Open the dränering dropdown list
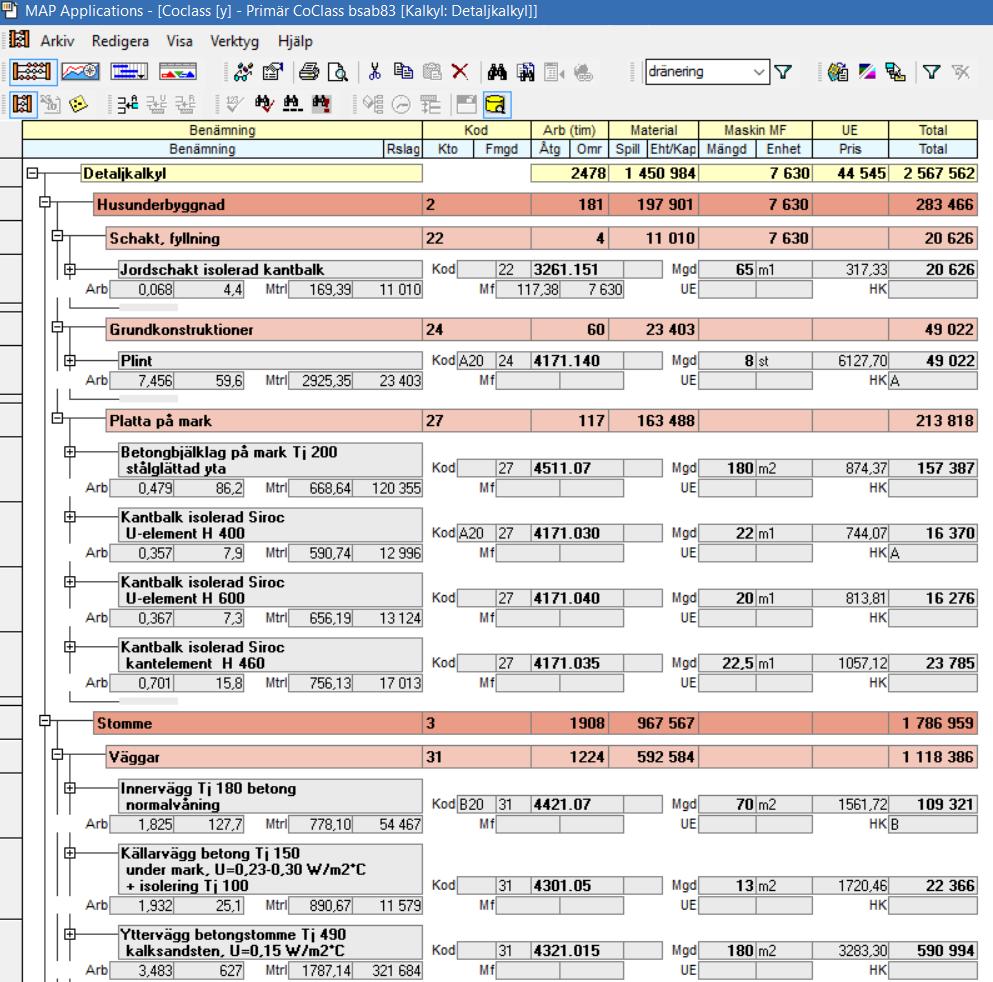993x982 pixels. (759, 72)
